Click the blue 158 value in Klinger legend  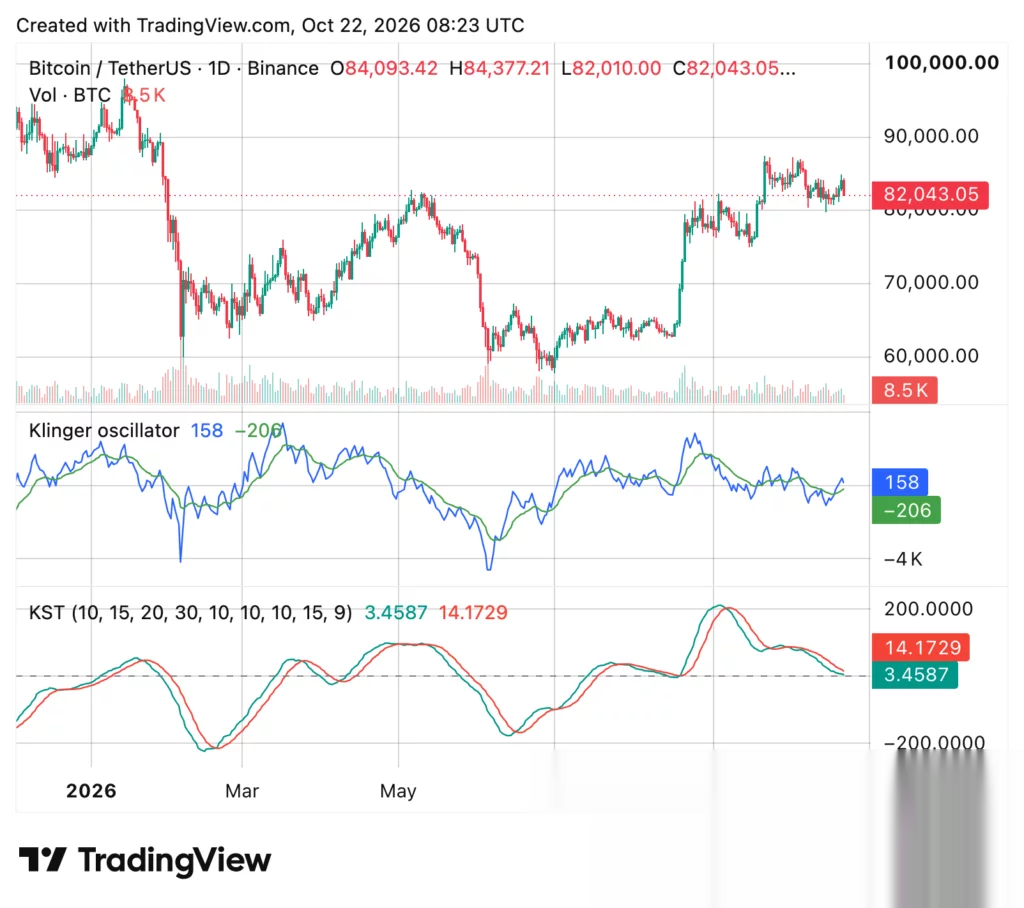coord(206,430)
